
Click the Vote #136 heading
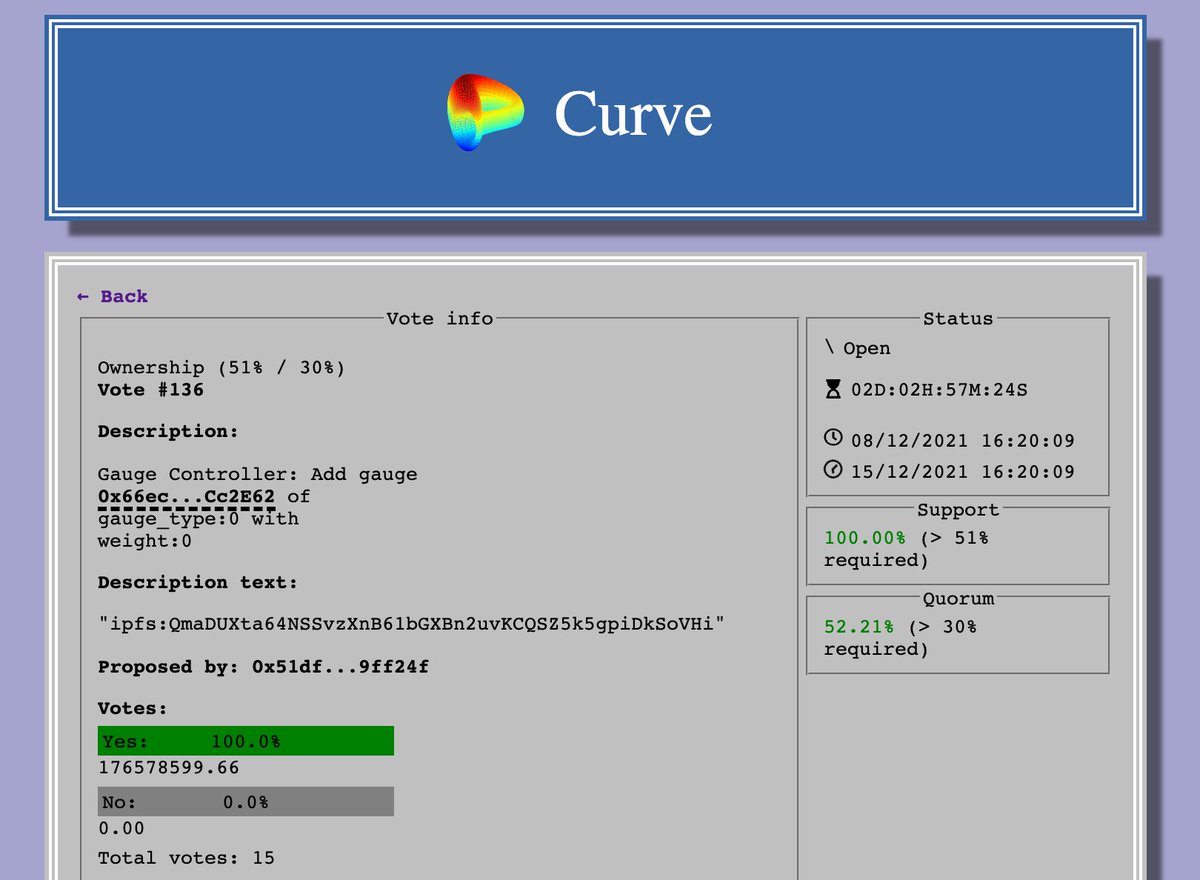(x=151, y=389)
